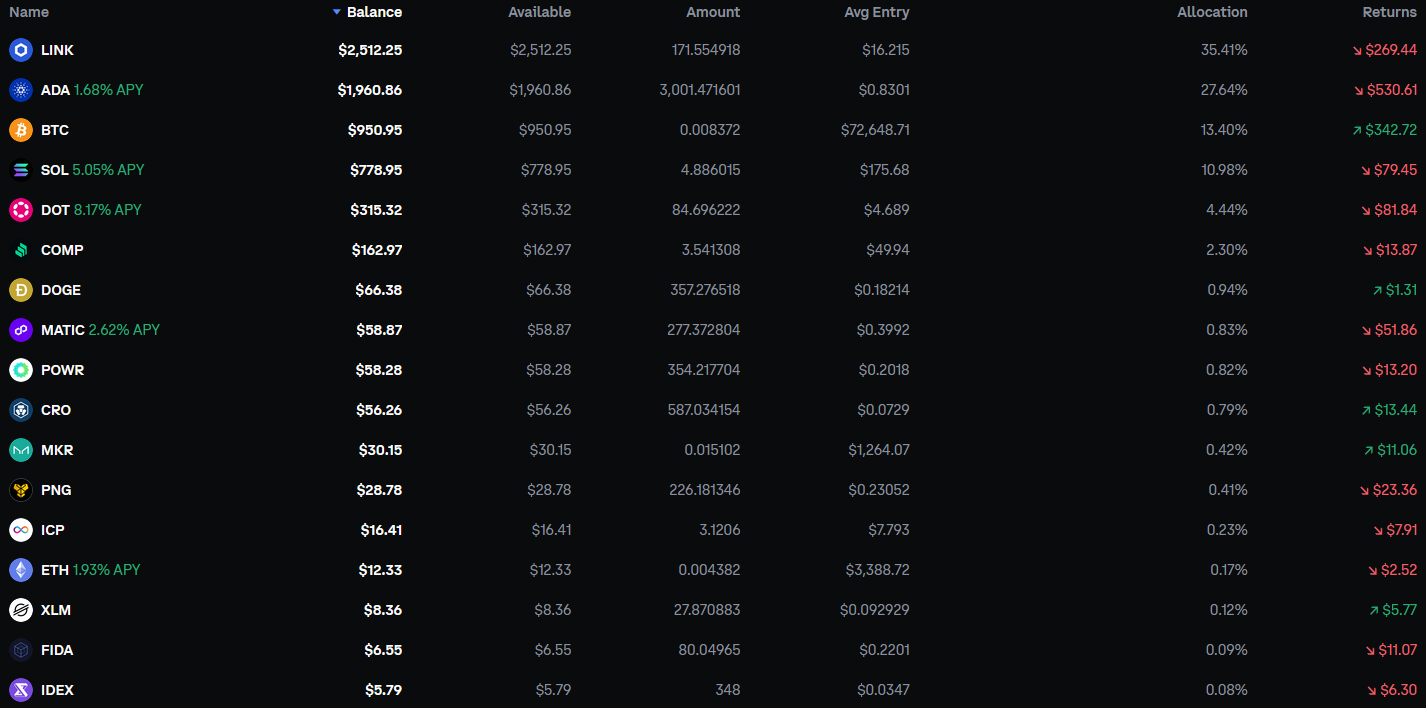Click the MATIC purple icon
The width and height of the screenshot is (1426, 708).
pyautogui.click(x=21, y=330)
